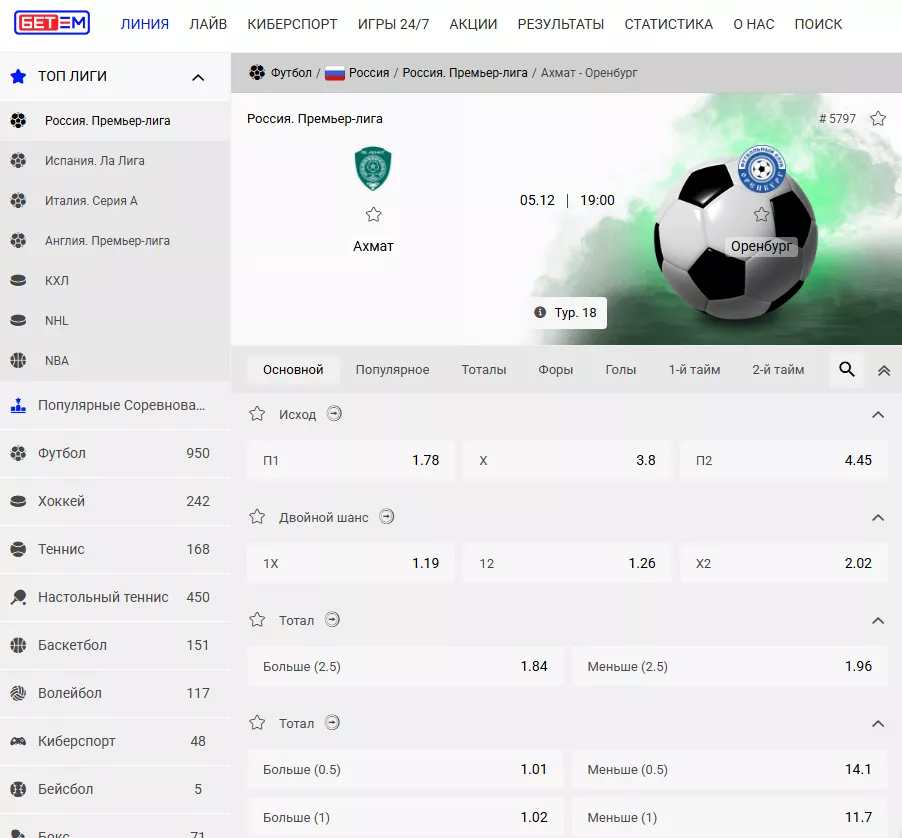Image resolution: width=902 pixels, height=838 pixels.
Task: Open Россия. Премьер-лига breadcrumb link
Action: 465,73
